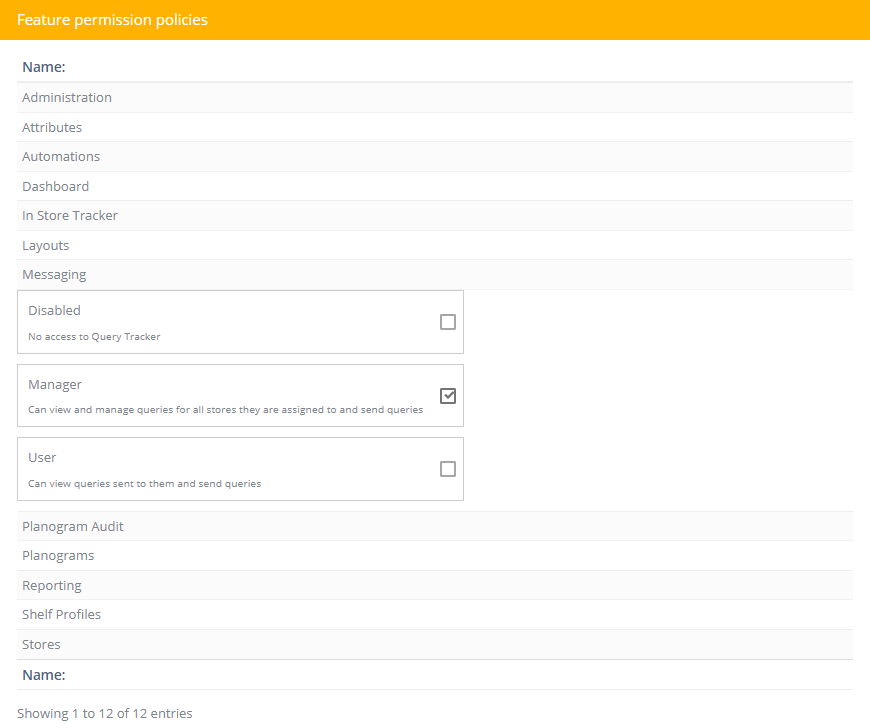Expand the Administration policy row
The image size is (870, 724).
pyautogui.click(x=434, y=98)
